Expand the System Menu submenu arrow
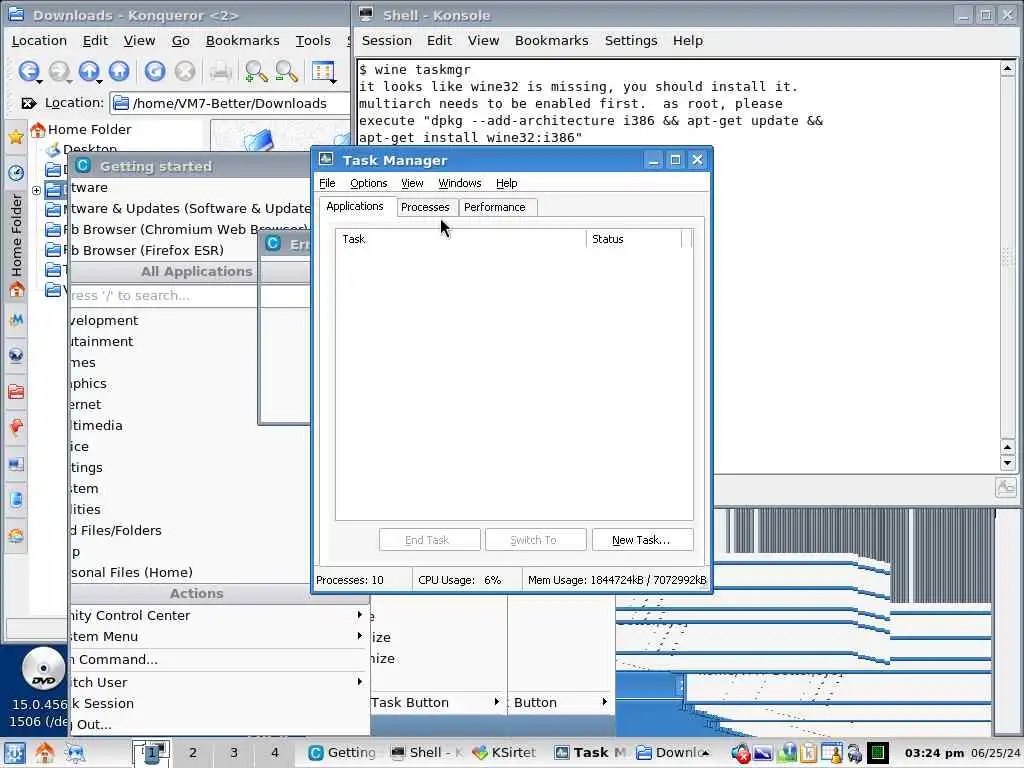This screenshot has height=768, width=1024. pyautogui.click(x=359, y=636)
